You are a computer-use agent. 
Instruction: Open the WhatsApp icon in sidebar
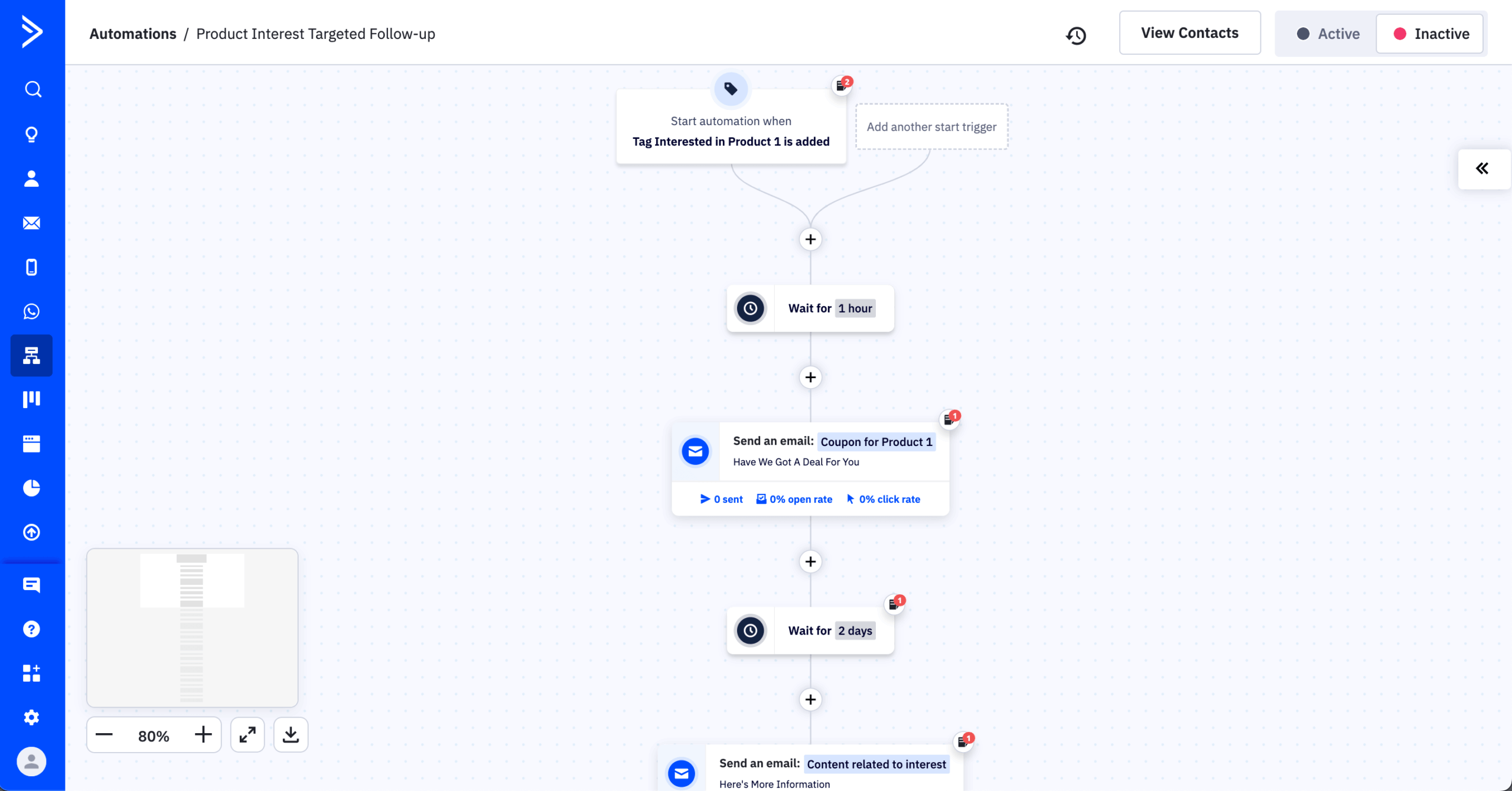pos(32,311)
